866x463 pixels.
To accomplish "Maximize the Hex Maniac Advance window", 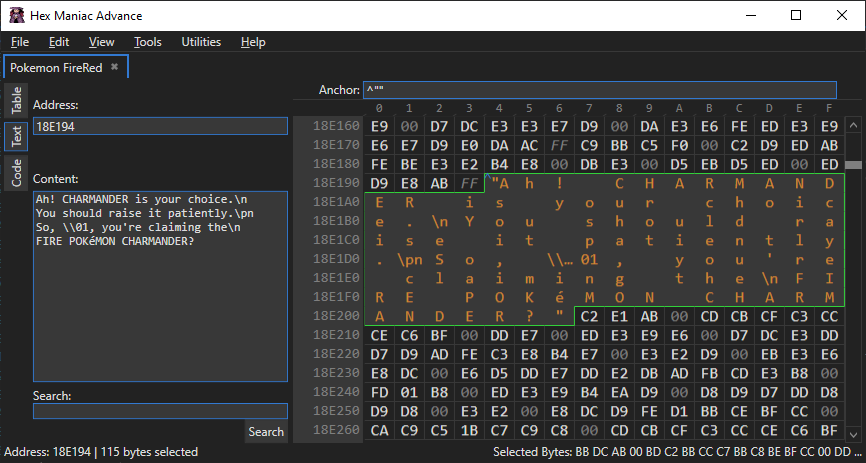I will click(796, 15).
